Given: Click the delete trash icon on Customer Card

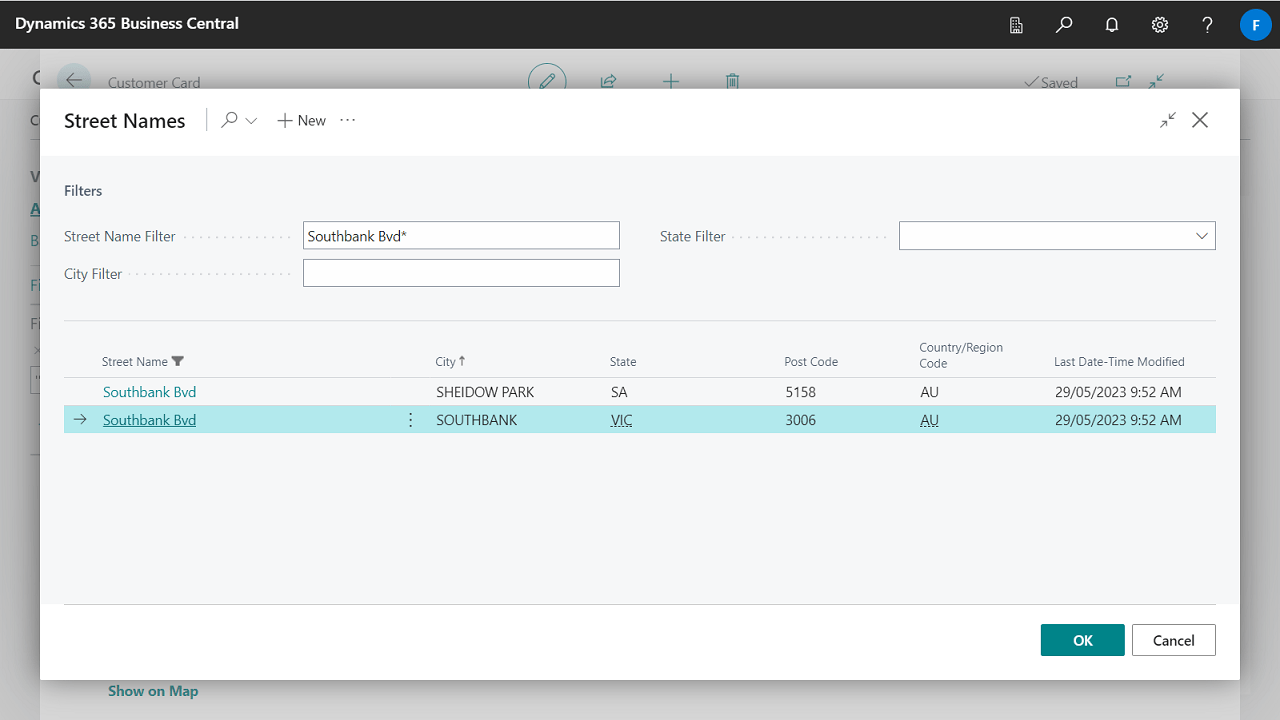Looking at the screenshot, I should pyautogui.click(x=732, y=82).
